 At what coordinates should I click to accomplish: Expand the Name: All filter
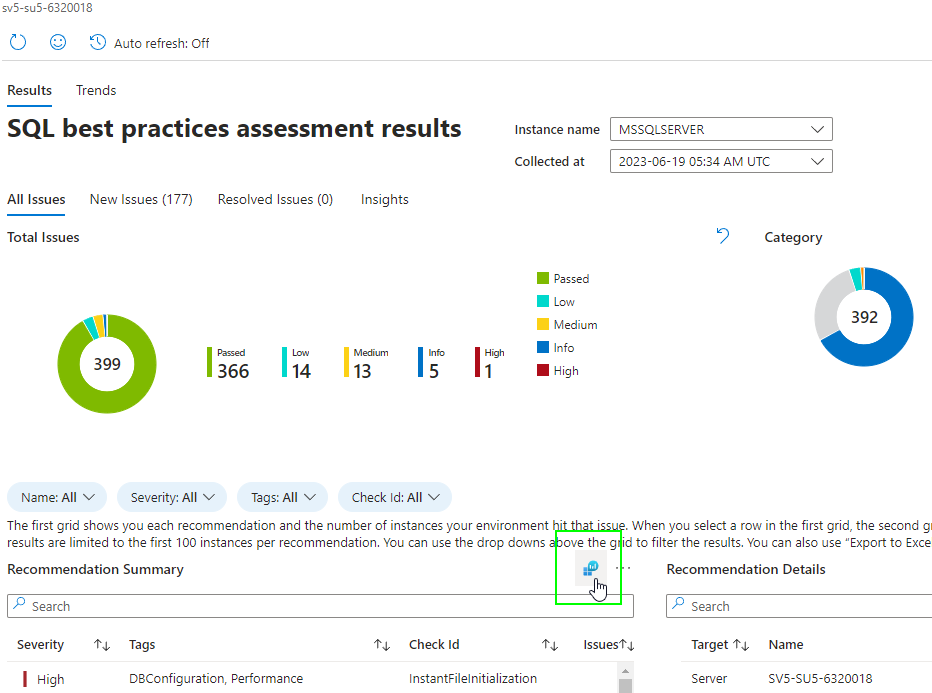click(57, 497)
